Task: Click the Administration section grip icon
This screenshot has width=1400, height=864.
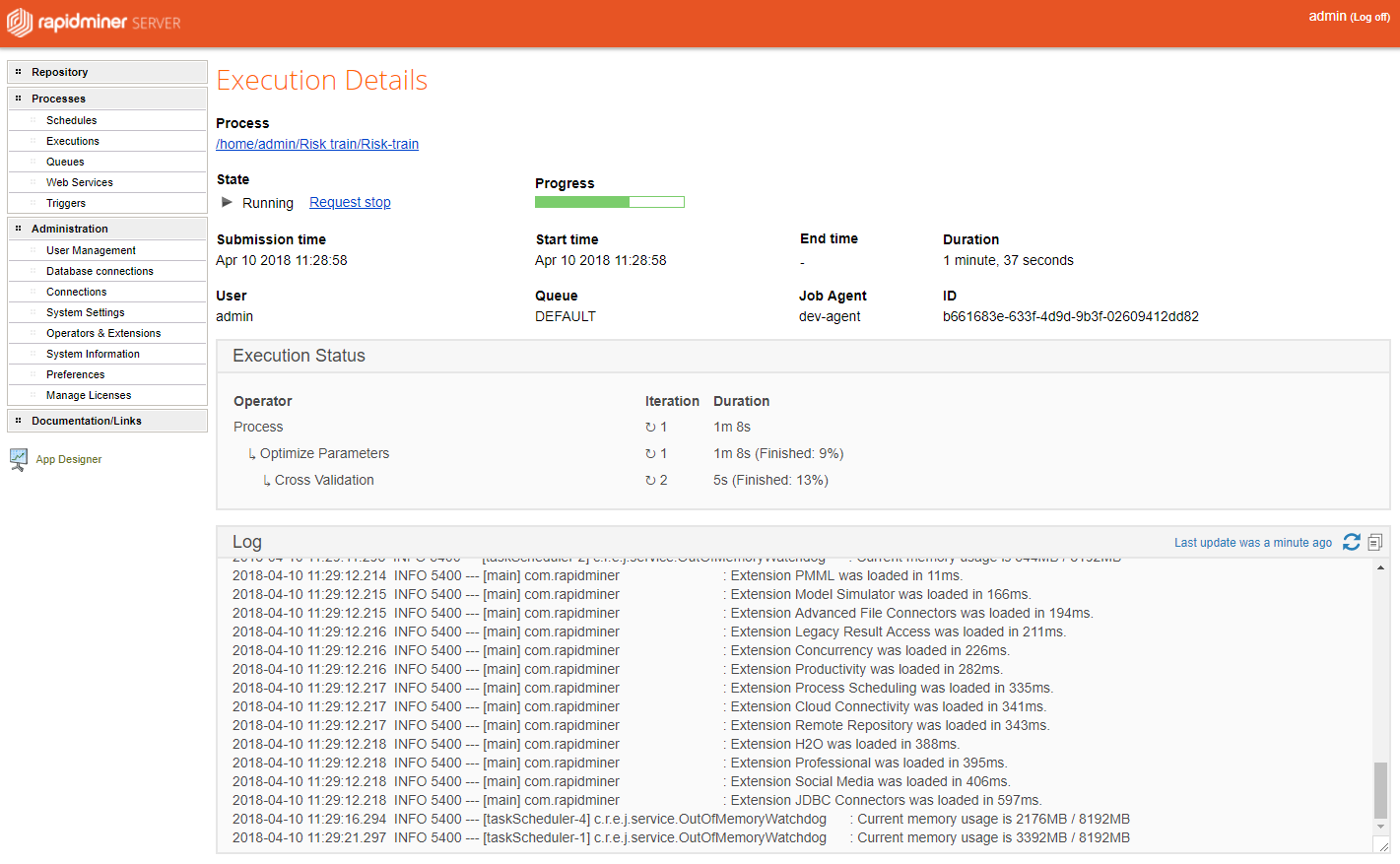Action: (18, 229)
